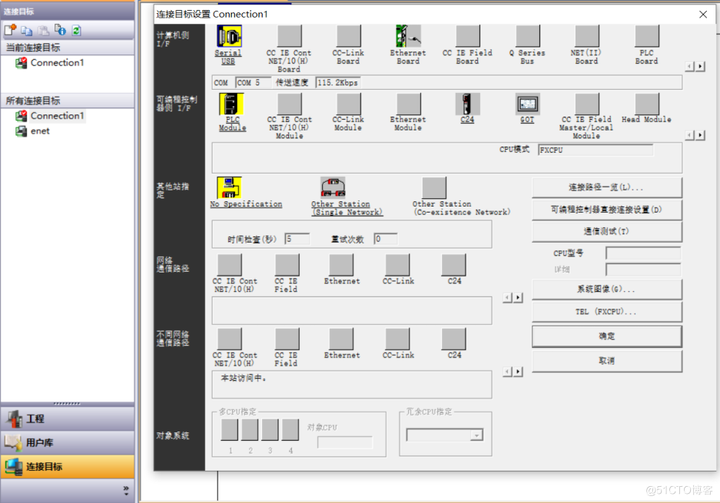The width and height of the screenshot is (720, 503).
Task: Click right arrow beside network route row
Action: tap(518, 298)
